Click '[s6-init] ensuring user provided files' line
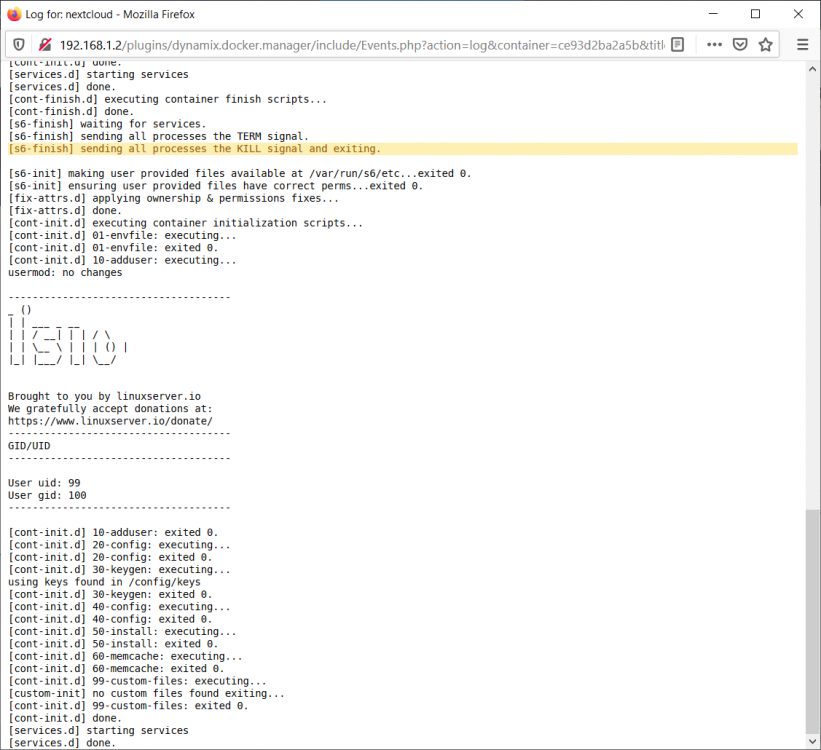821x750 pixels. click(216, 186)
